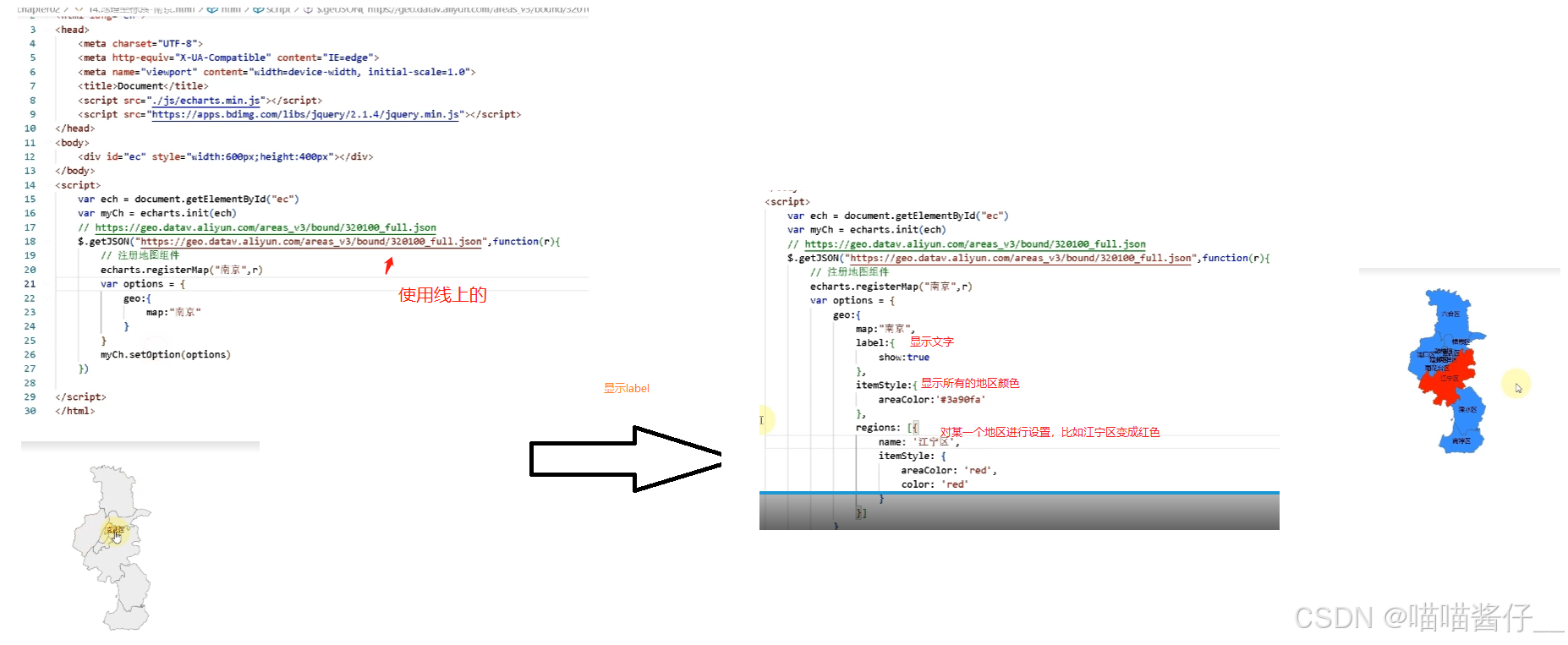
Task: Click the </body> tag on line 13
Action: [x=75, y=172]
